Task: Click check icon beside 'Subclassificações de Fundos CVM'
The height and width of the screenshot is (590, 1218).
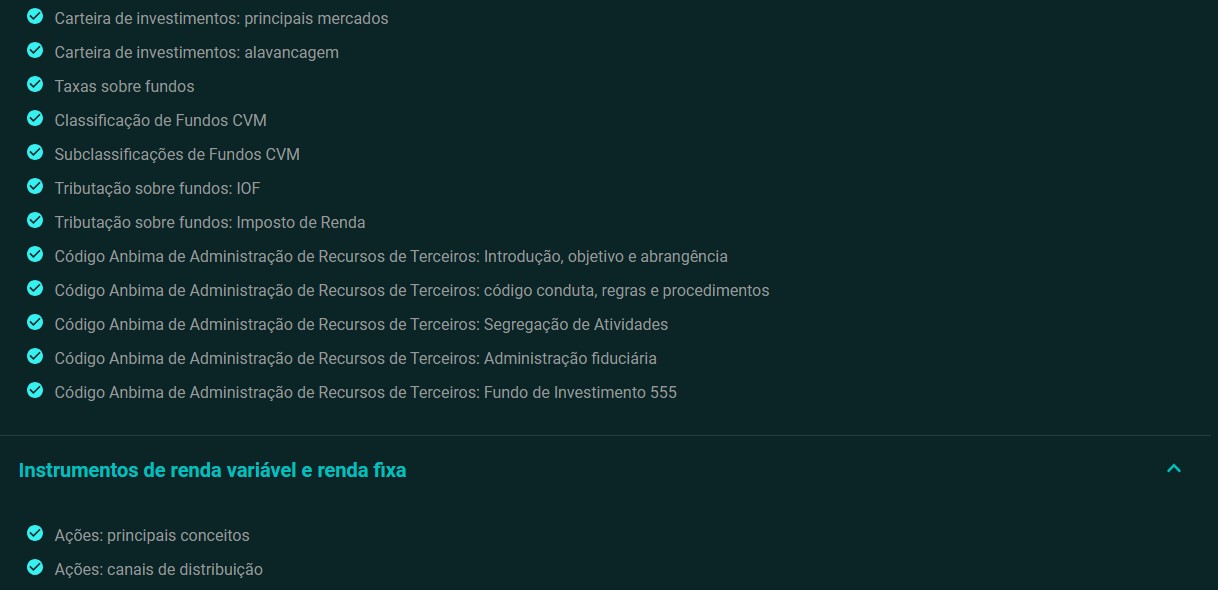Action: pyautogui.click(x=35, y=153)
